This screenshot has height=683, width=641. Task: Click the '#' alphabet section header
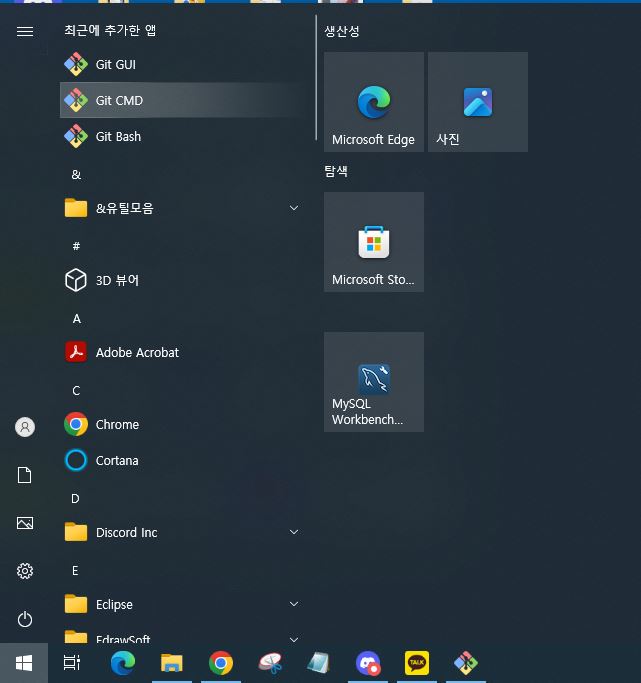76,246
